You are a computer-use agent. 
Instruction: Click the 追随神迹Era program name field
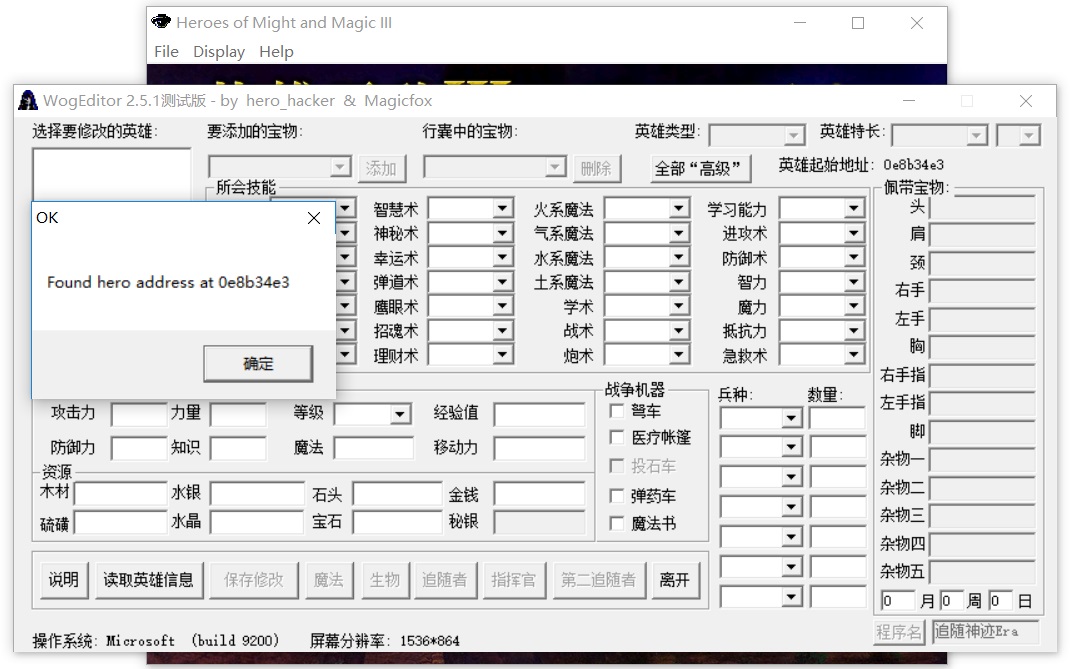pyautogui.click(x=986, y=632)
